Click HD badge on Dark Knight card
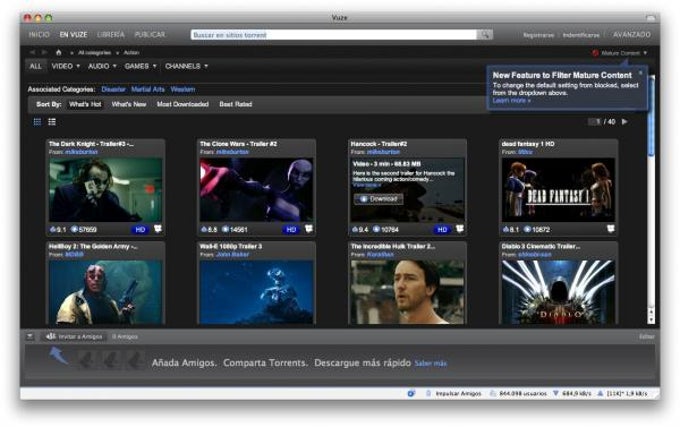This screenshot has height=427, width=680. tap(140, 229)
